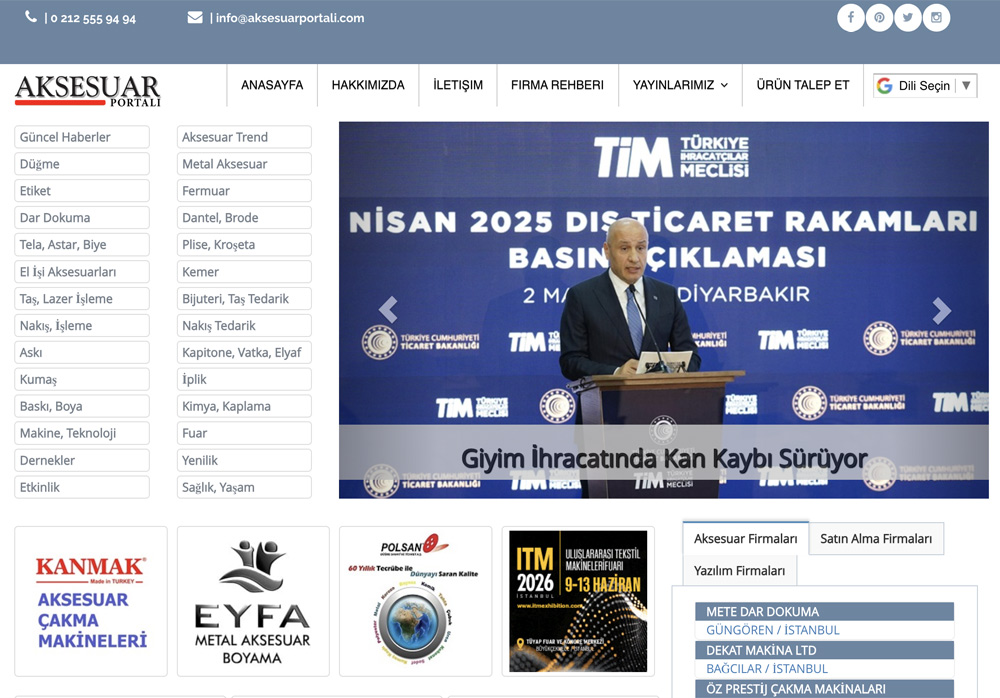Open the Facebook social icon

851,18
